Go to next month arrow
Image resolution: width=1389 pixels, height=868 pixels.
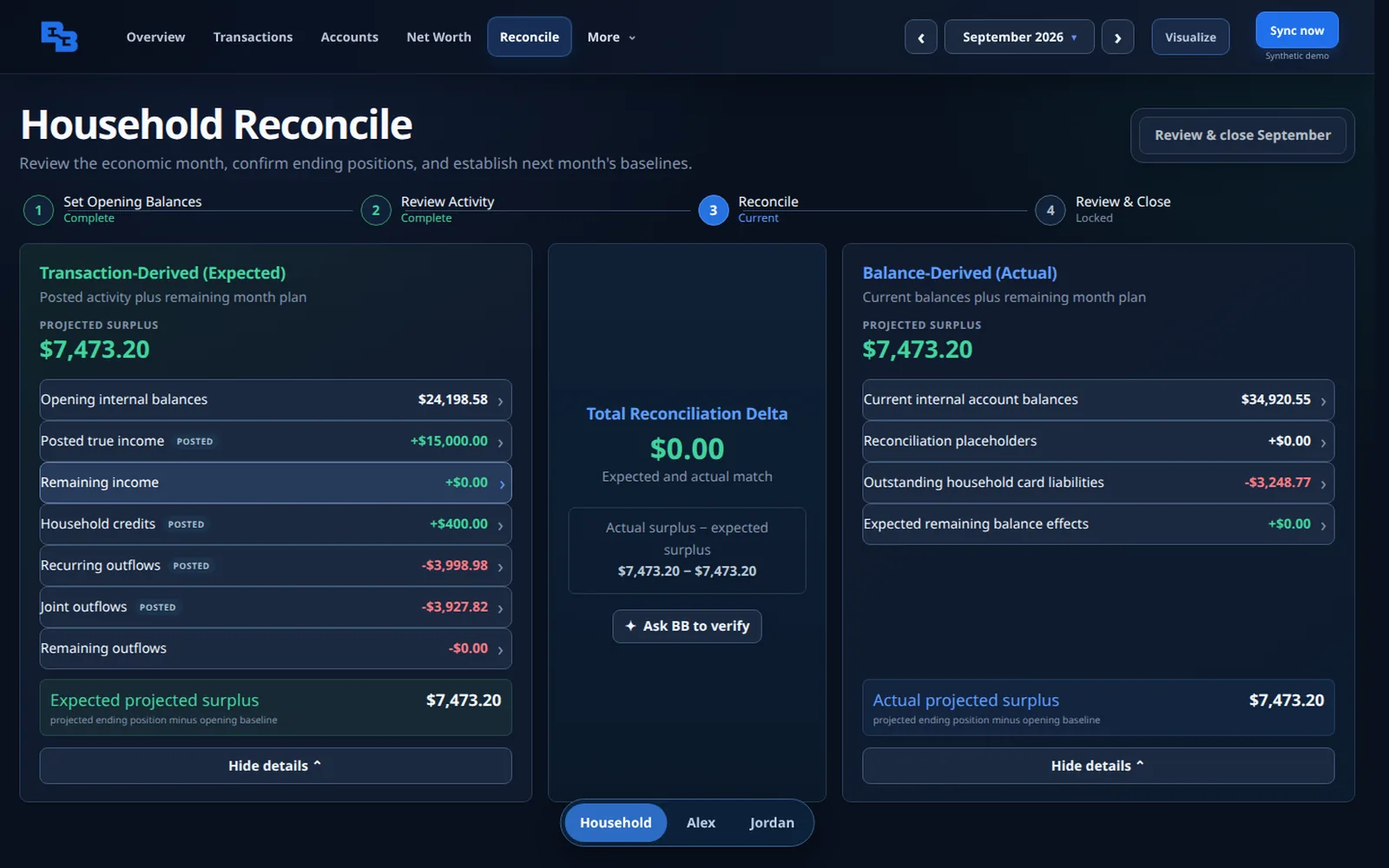1117,37
